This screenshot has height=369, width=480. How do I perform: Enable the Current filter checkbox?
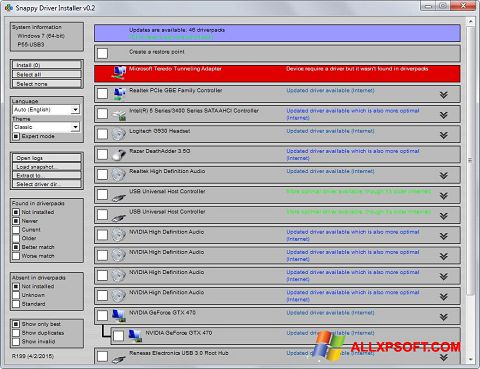[x=16, y=230]
